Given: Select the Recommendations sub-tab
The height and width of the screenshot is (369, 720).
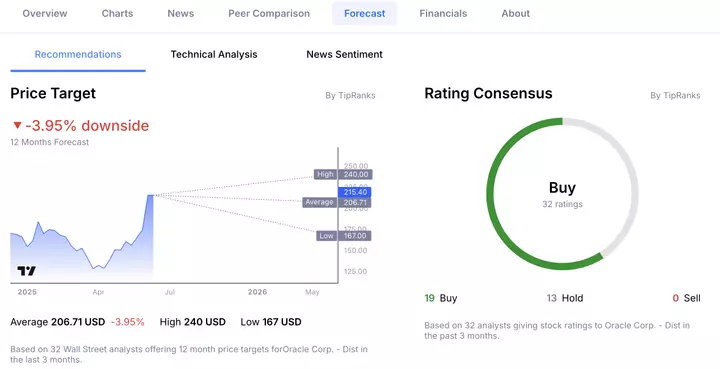Looking at the screenshot, I should (x=78, y=55).
